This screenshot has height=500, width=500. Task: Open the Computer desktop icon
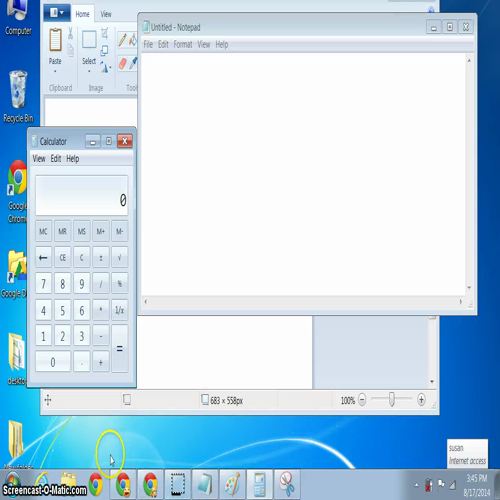[18, 18]
